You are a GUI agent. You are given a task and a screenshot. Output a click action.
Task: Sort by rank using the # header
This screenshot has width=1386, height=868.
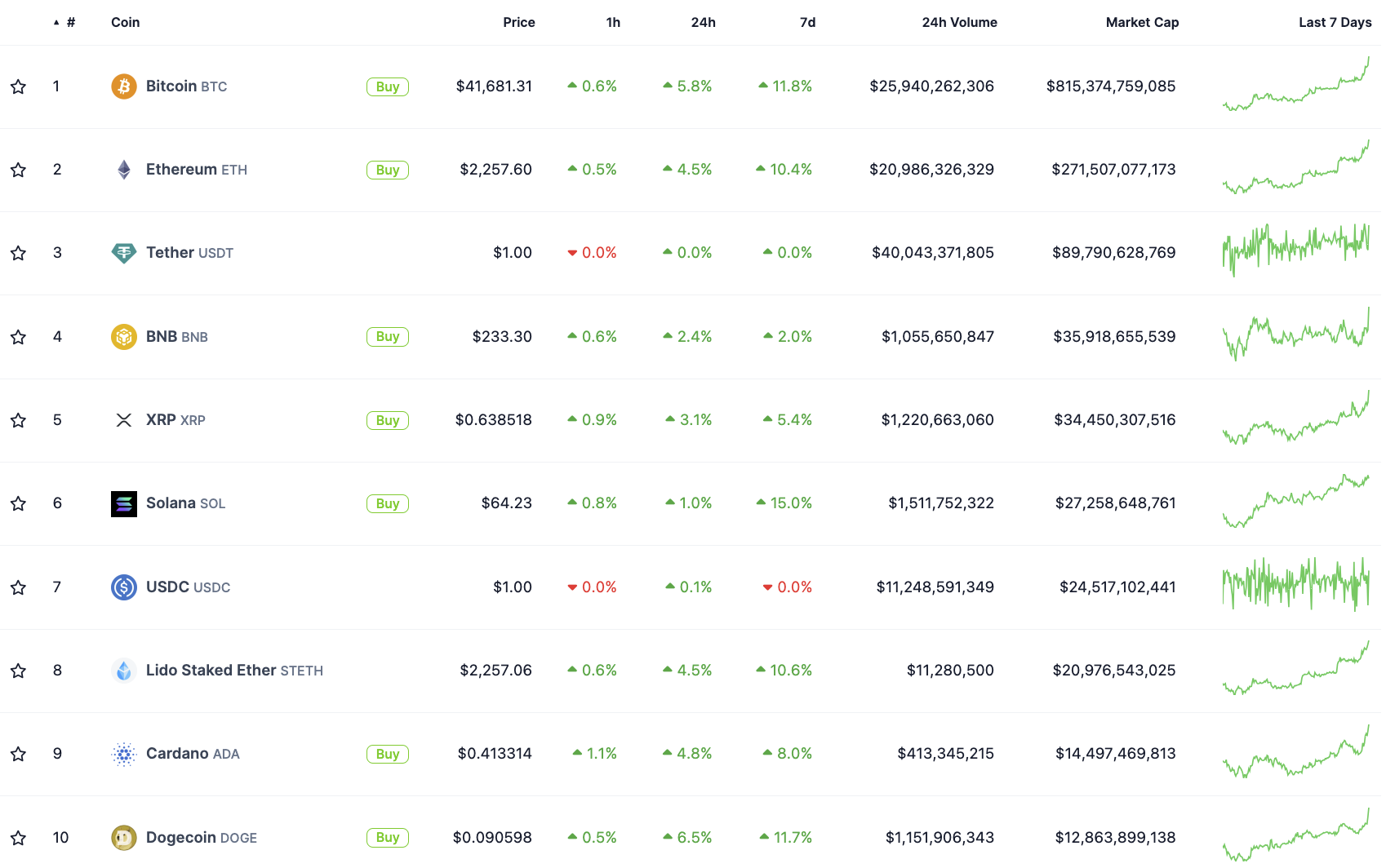(65, 23)
